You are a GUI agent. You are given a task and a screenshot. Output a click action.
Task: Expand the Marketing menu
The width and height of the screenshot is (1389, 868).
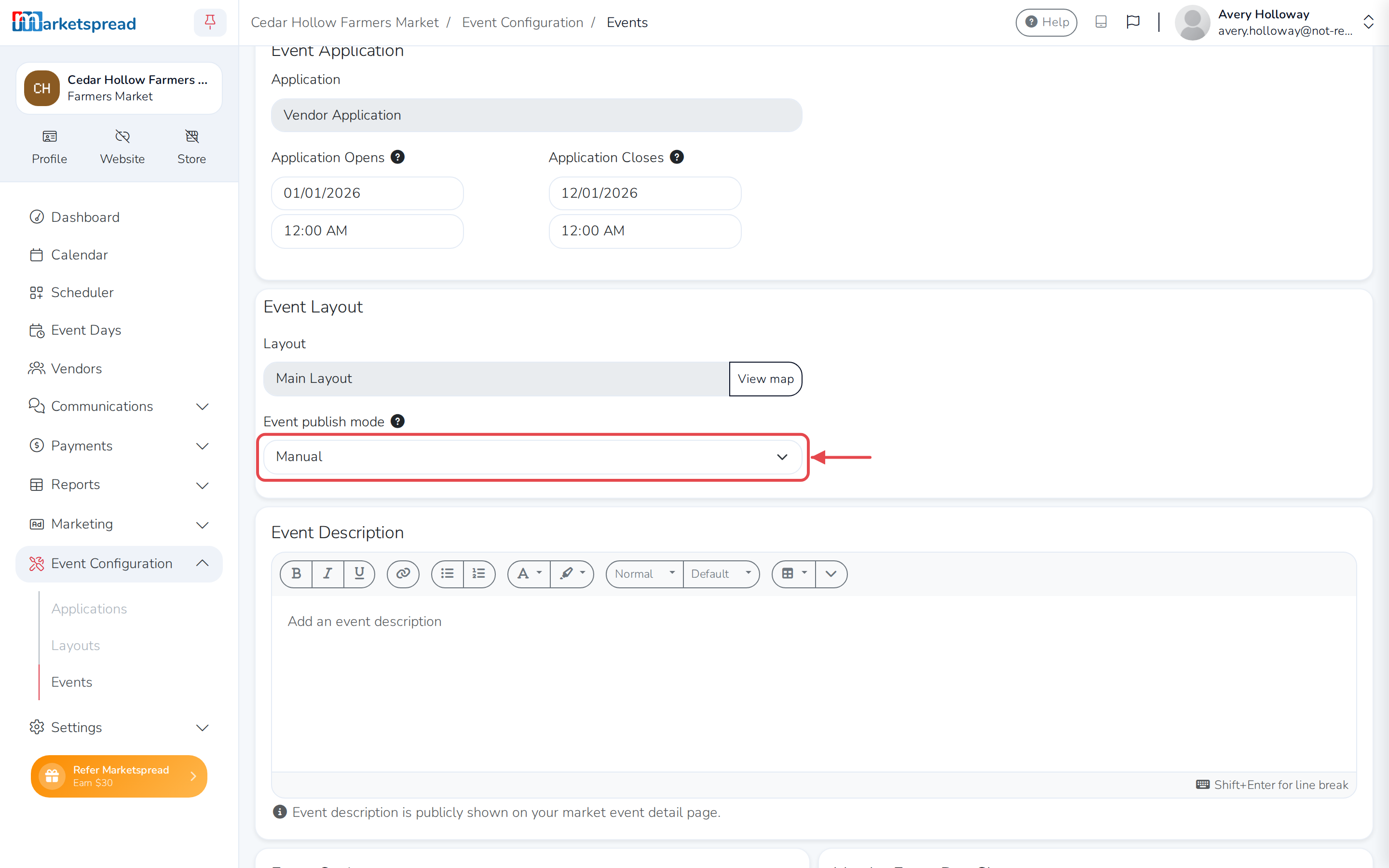point(119,525)
